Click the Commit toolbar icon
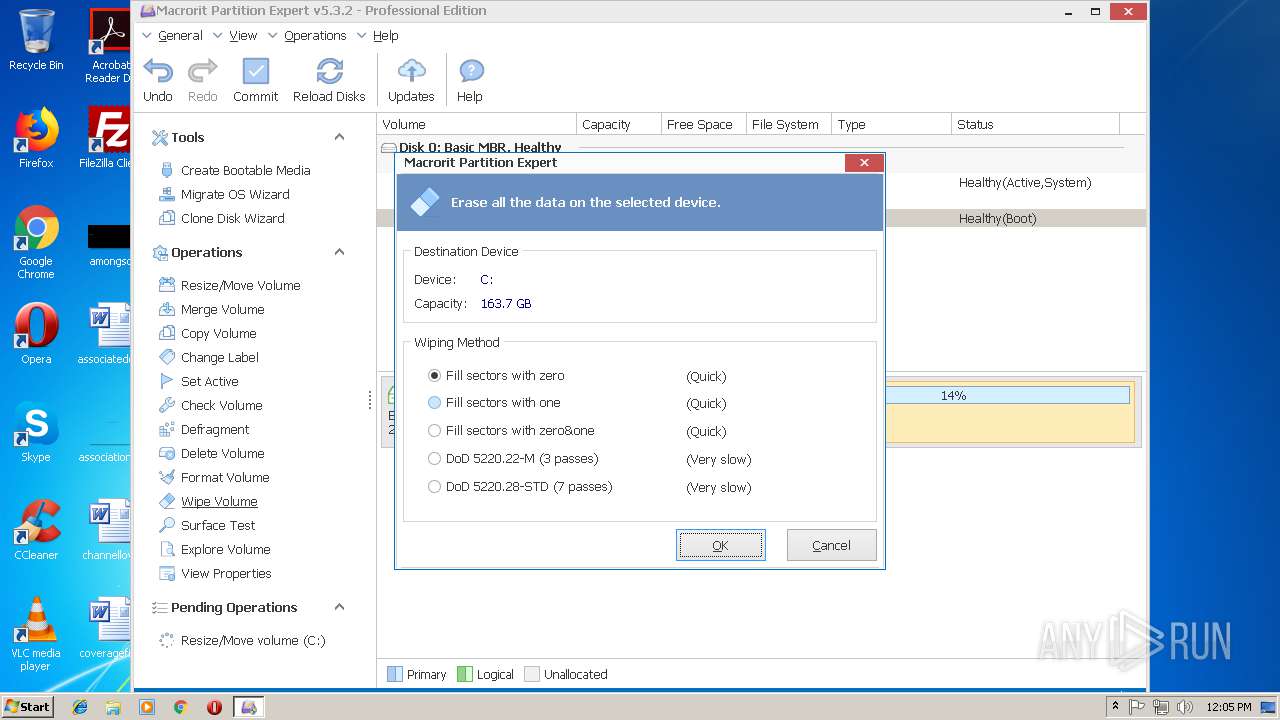Screen dimensions: 1280x720 256,72
